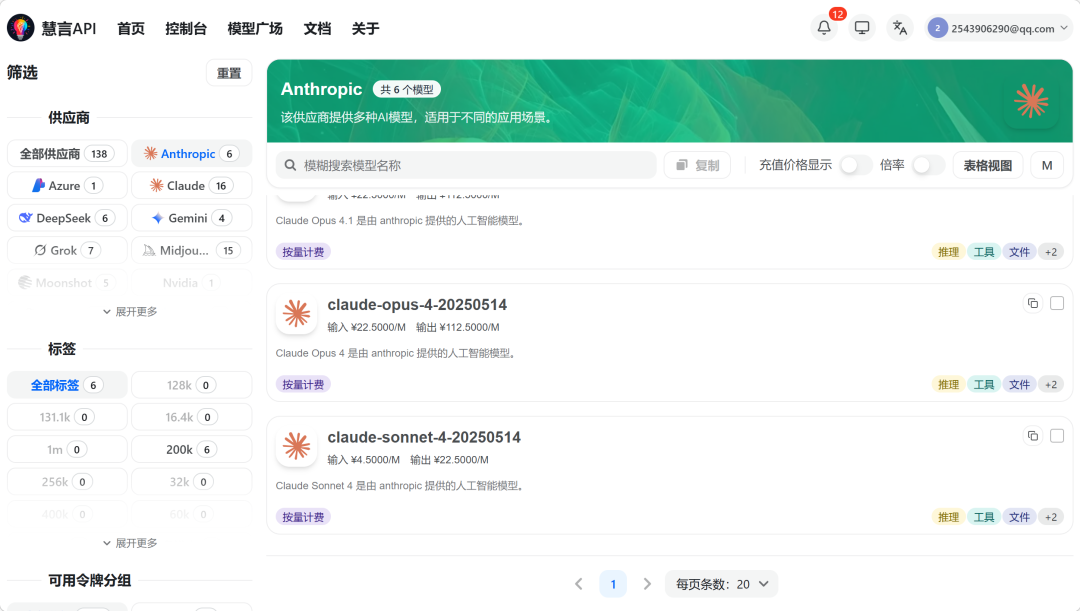This screenshot has height=611, width=1080.
Task: Click the 重置 reset filters button
Action: [x=229, y=72]
